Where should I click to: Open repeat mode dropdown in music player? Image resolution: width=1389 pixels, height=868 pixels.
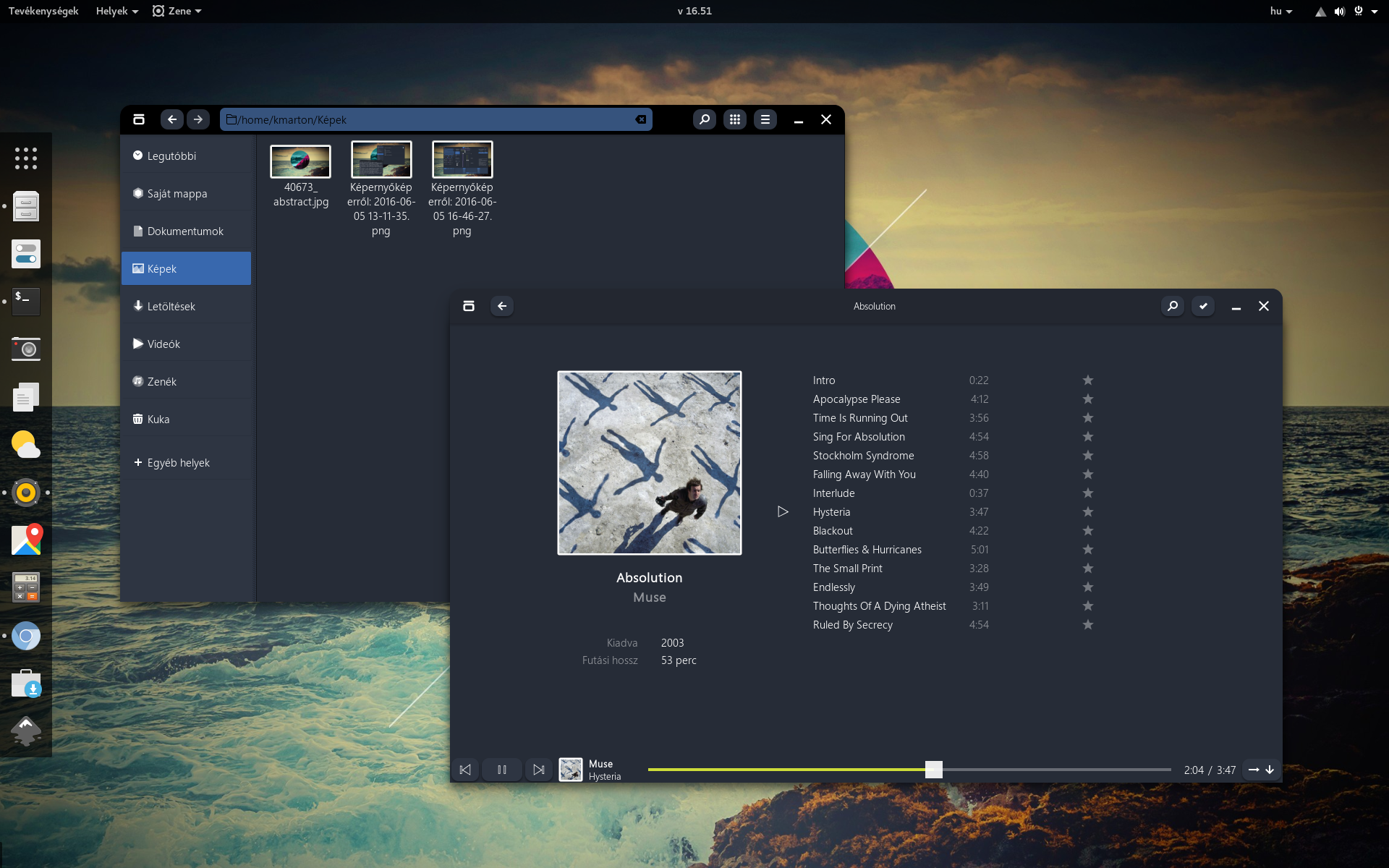point(1261,770)
